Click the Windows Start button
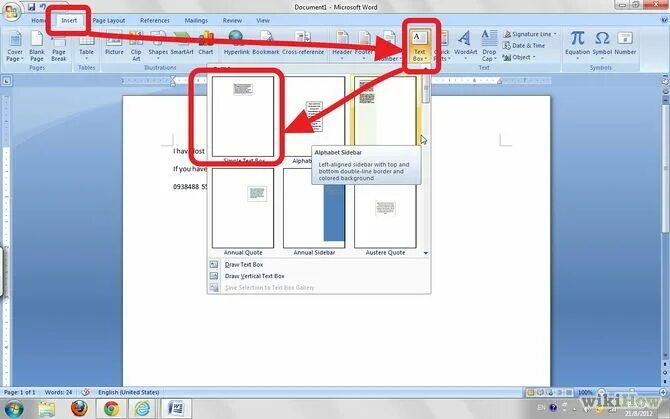 click(14, 409)
